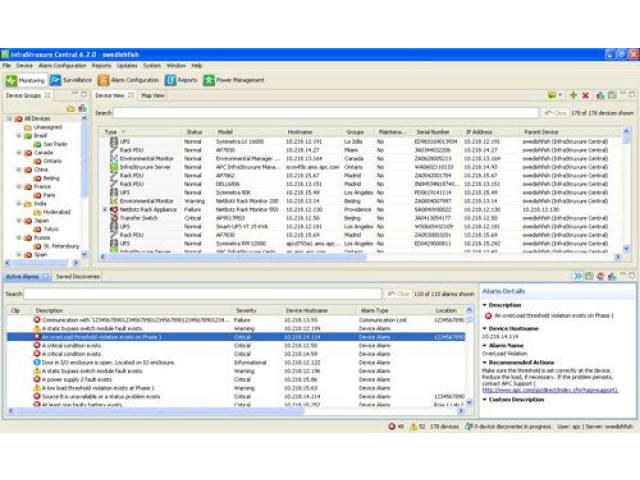This screenshot has width=640, height=480.
Task: Collapse the All Devices tree node
Action: pos(9,118)
